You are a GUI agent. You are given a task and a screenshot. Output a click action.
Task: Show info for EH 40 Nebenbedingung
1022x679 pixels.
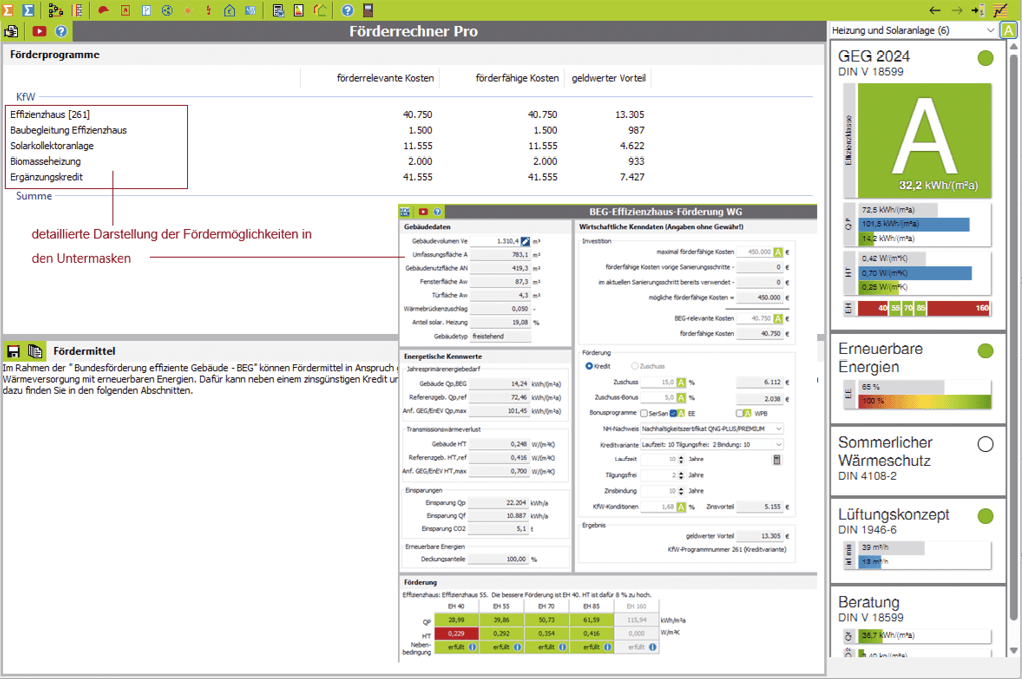pyautogui.click(x=473, y=647)
